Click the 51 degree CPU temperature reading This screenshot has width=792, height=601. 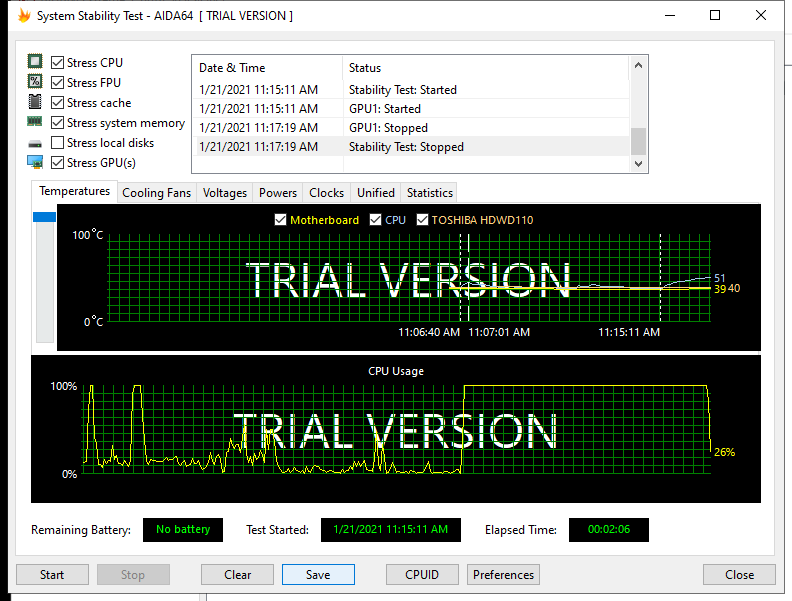(719, 278)
